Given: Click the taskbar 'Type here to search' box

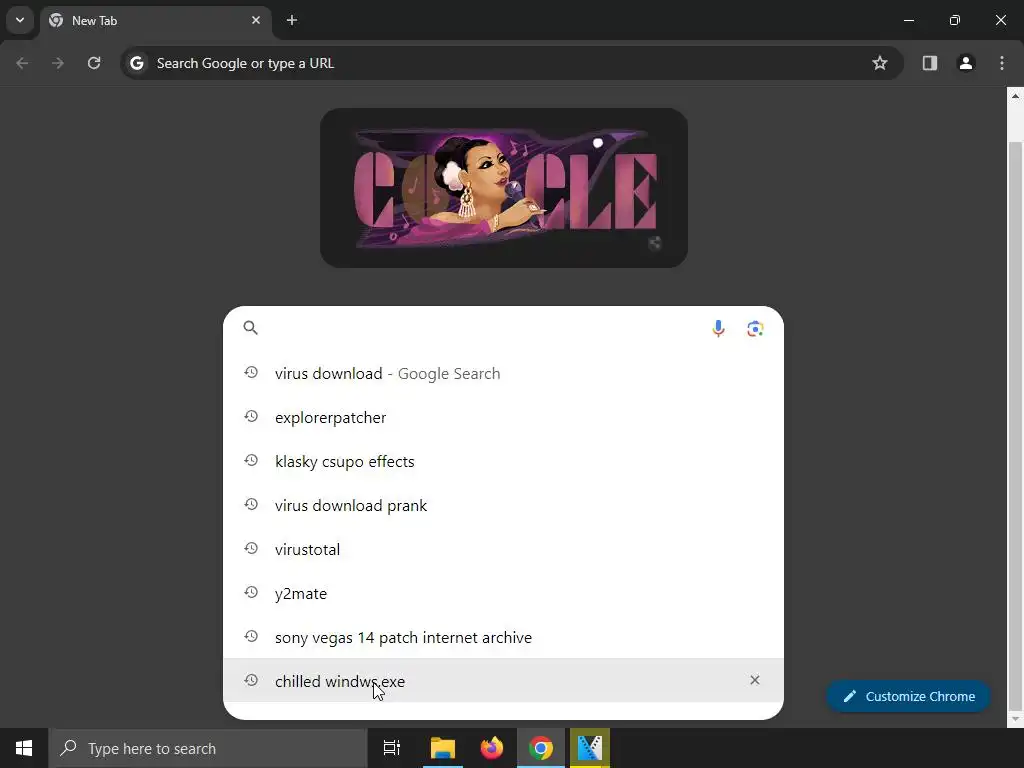Looking at the screenshot, I should (x=208, y=748).
